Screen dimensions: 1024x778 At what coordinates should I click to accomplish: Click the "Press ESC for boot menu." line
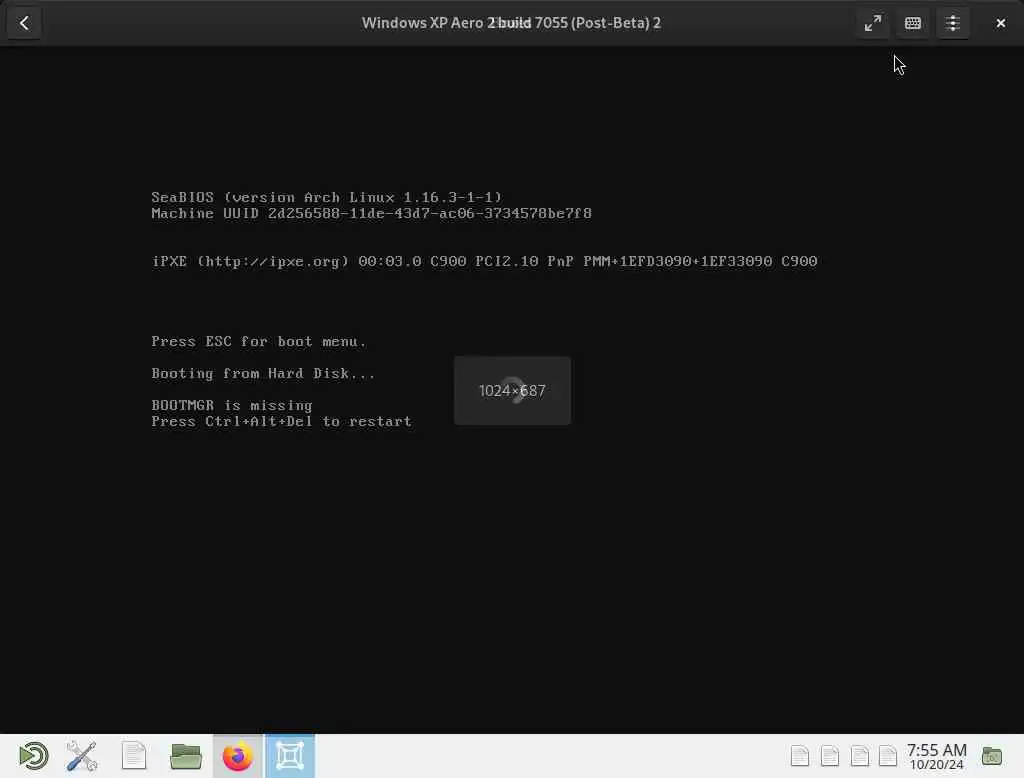pos(259,341)
